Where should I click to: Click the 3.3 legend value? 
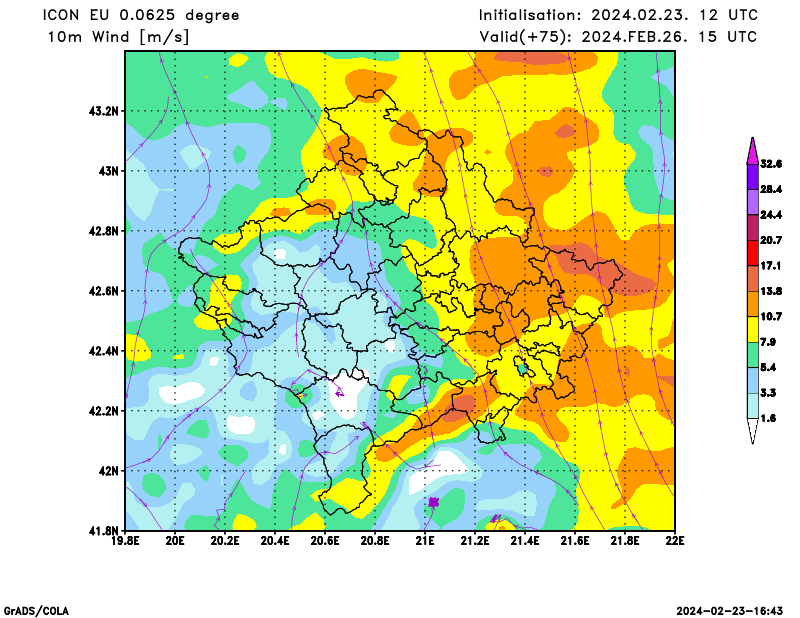[768, 393]
